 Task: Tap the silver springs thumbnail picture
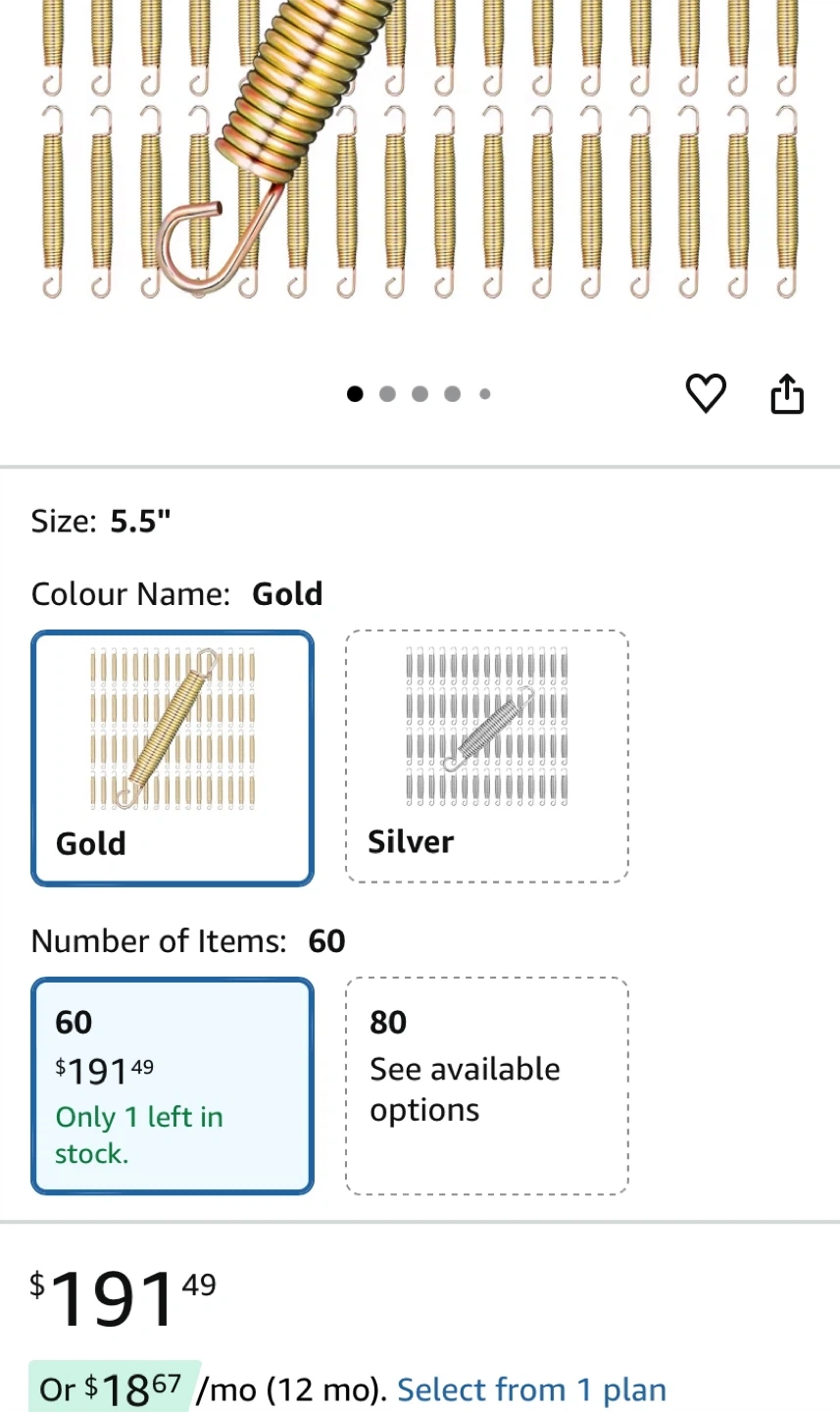coord(487,727)
